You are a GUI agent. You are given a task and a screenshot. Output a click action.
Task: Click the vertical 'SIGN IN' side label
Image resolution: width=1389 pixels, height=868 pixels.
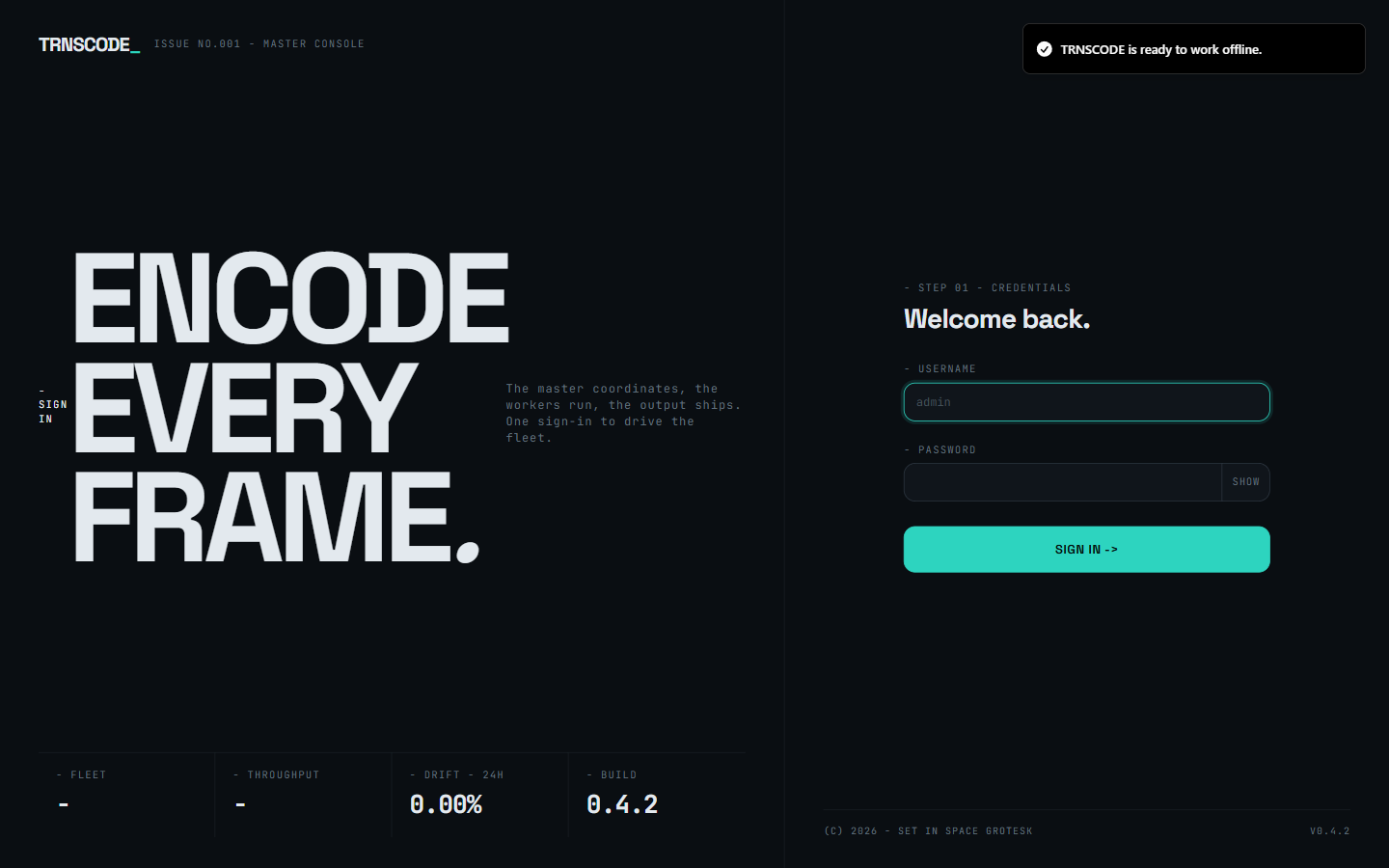coord(52,406)
